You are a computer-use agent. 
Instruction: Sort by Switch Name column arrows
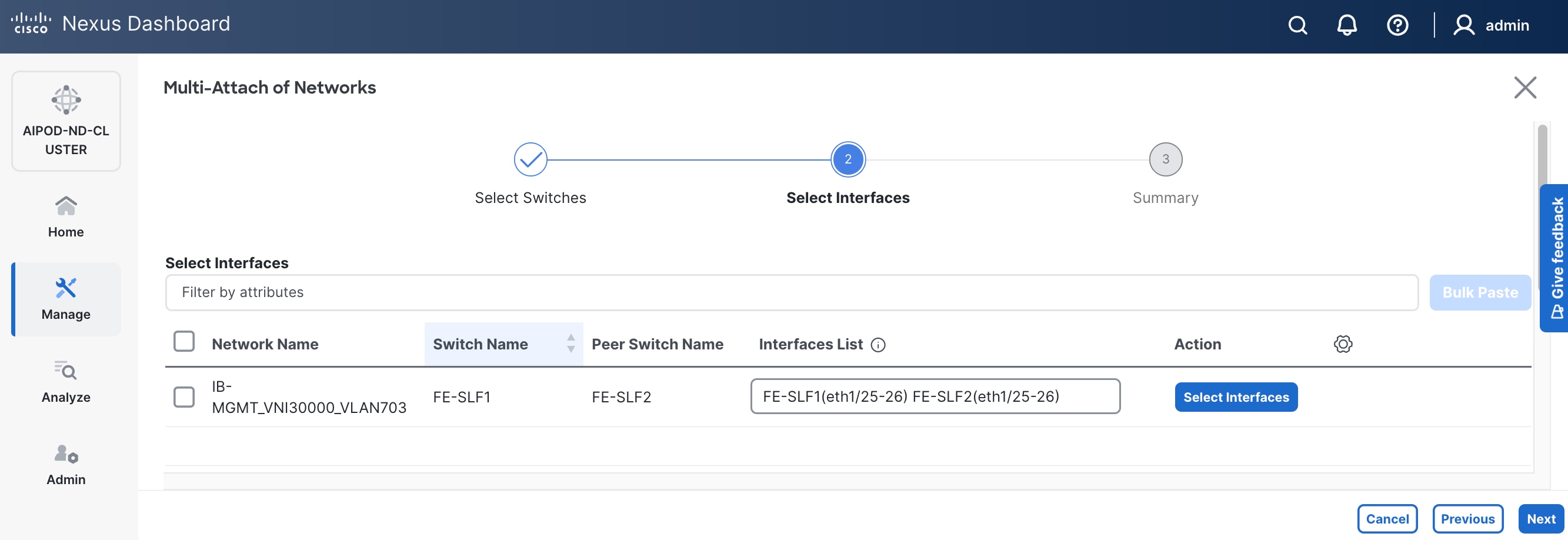[x=571, y=344]
